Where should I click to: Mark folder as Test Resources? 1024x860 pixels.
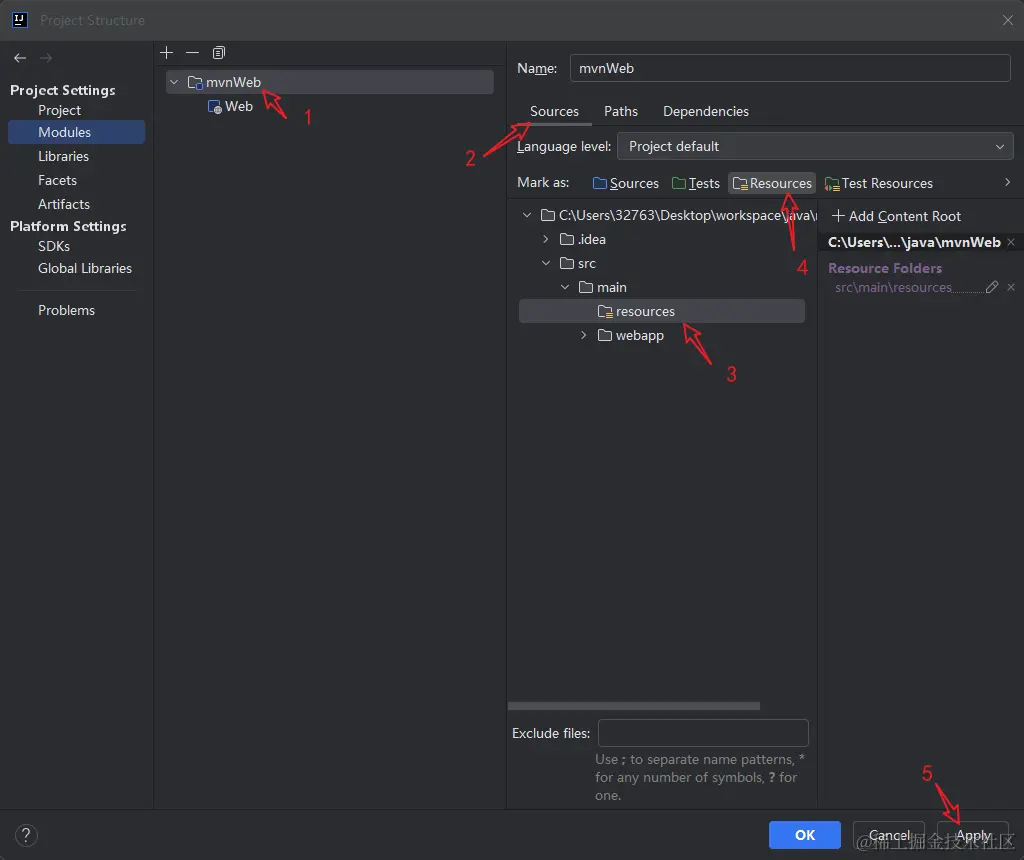pos(878,183)
